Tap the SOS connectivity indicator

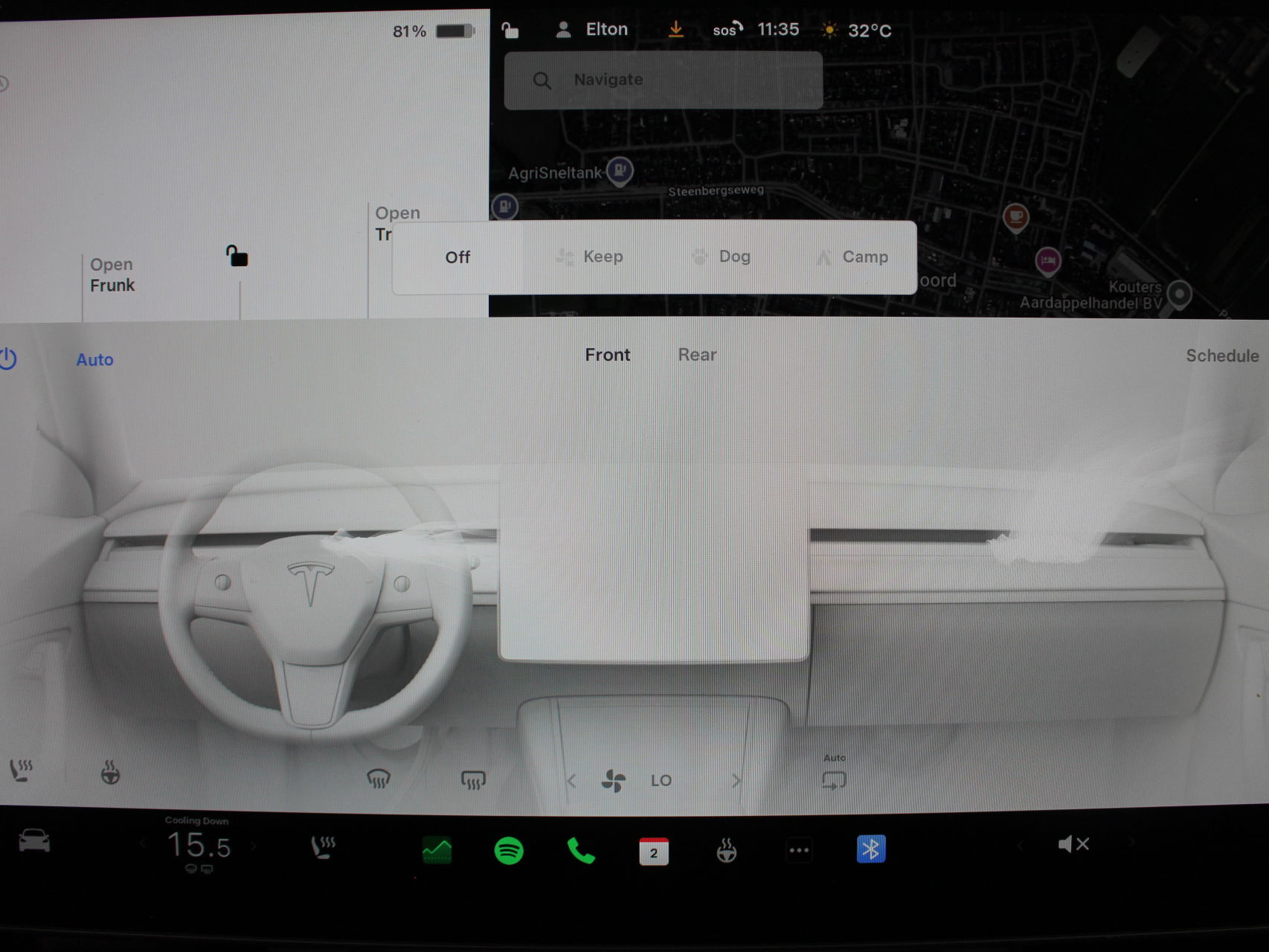tap(727, 29)
